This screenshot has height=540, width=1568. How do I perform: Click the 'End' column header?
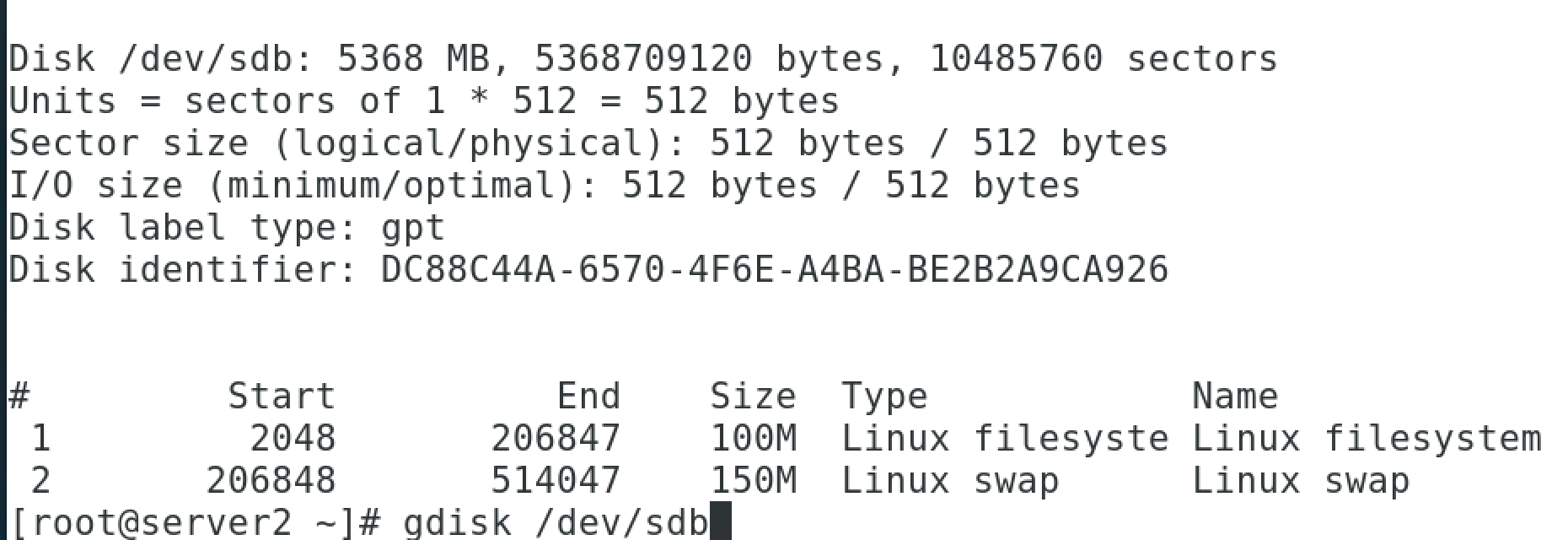(588, 396)
